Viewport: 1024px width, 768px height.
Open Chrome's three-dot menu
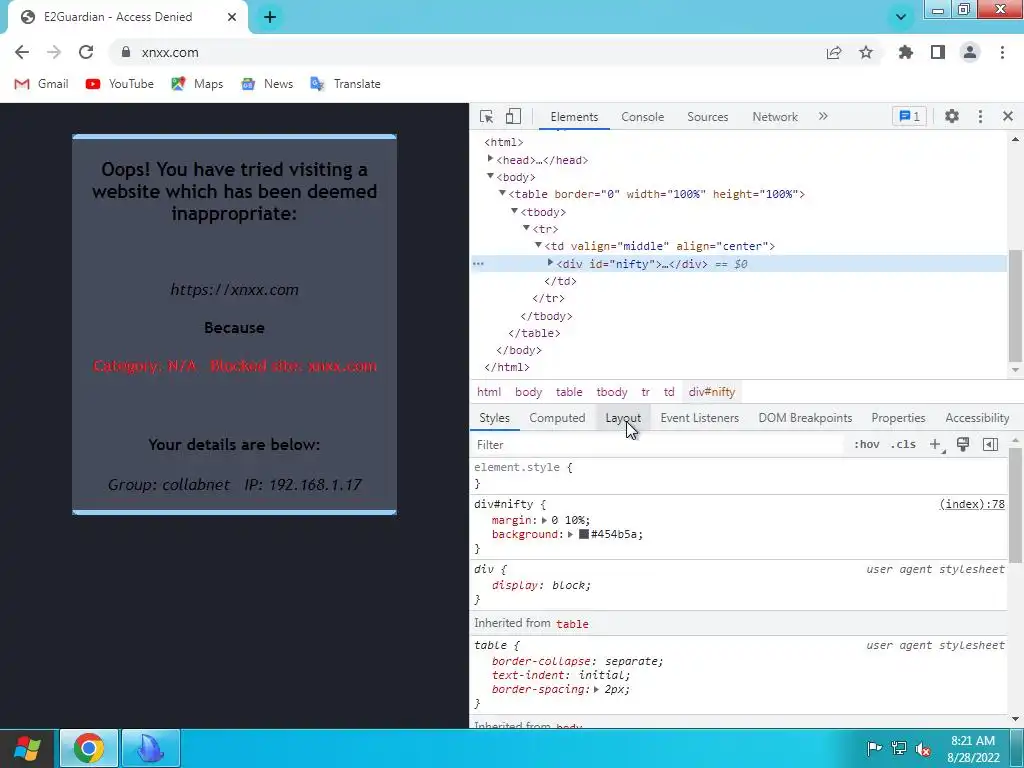1002,52
